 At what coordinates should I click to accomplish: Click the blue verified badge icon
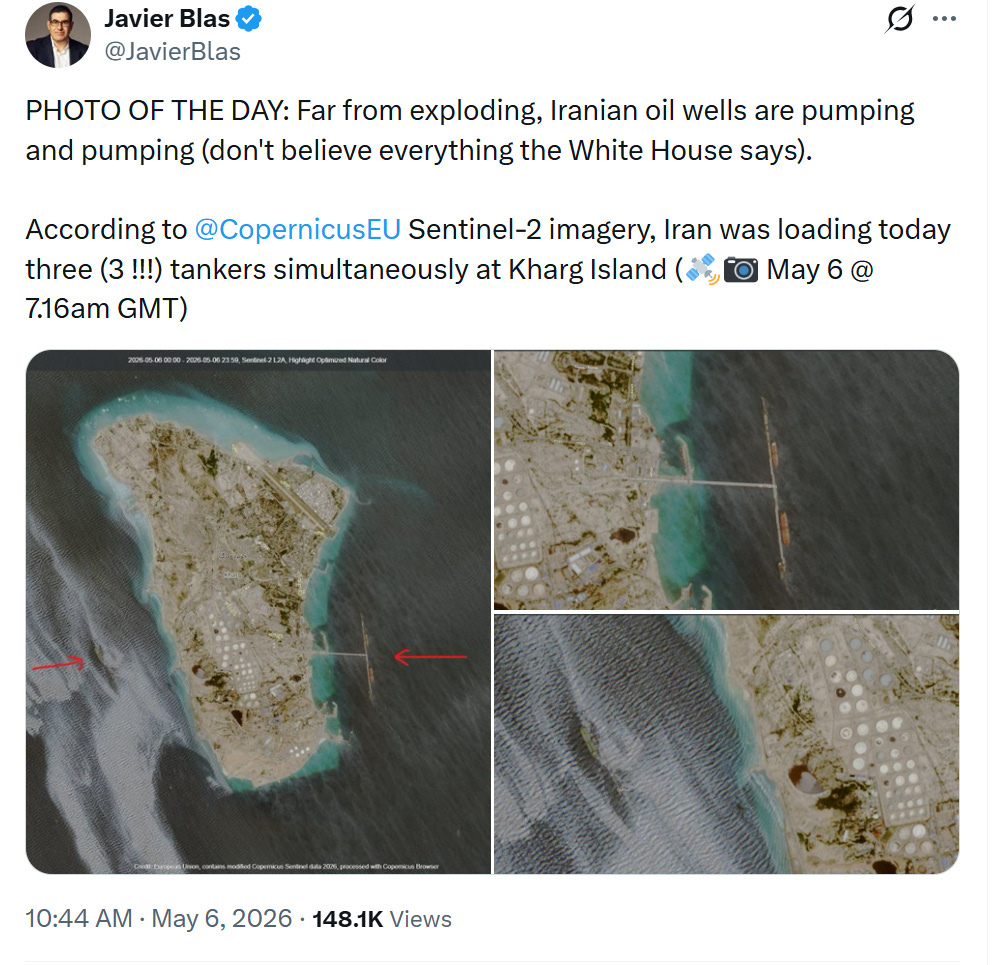(248, 19)
